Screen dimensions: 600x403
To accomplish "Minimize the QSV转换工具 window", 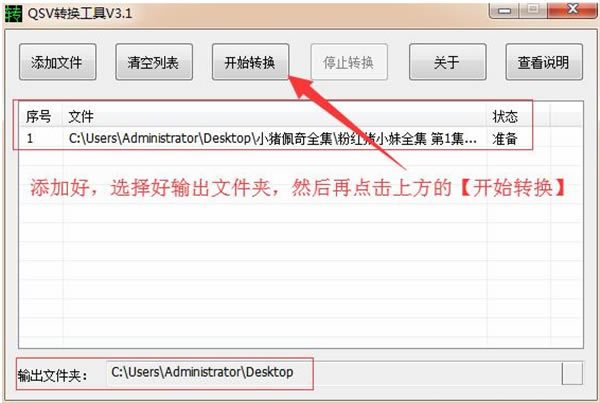I will pos(504,10).
